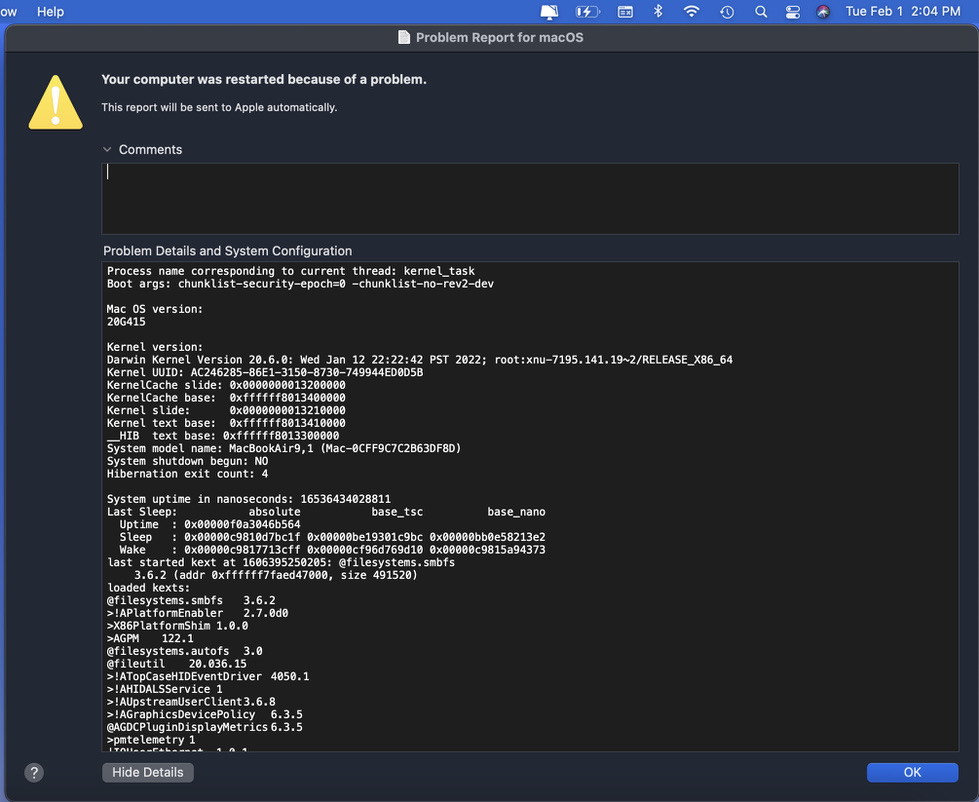The width and height of the screenshot is (979, 802).
Task: Collapse the Comments disclosure chevron
Action: [107, 149]
